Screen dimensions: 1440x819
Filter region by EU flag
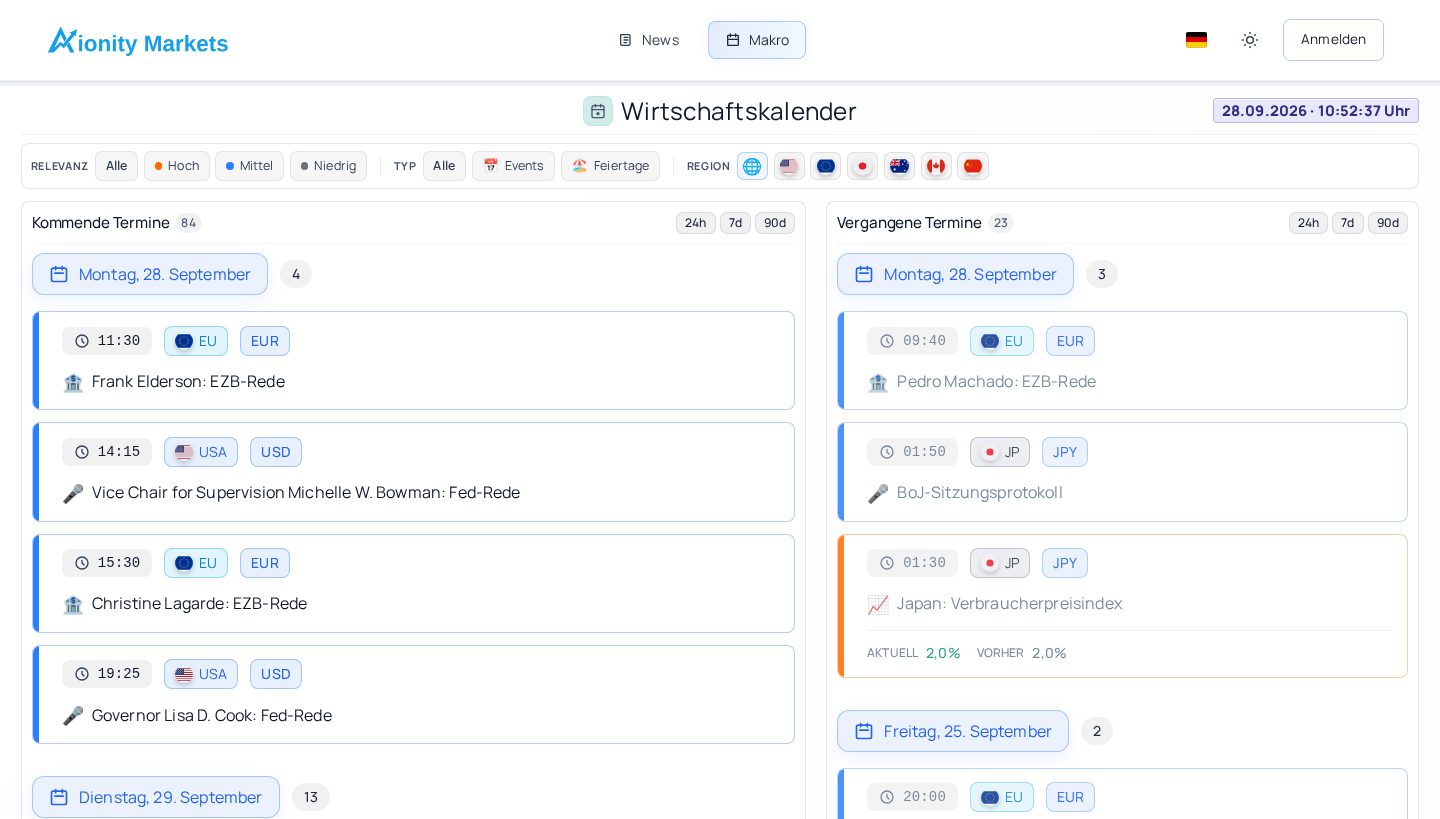click(826, 166)
